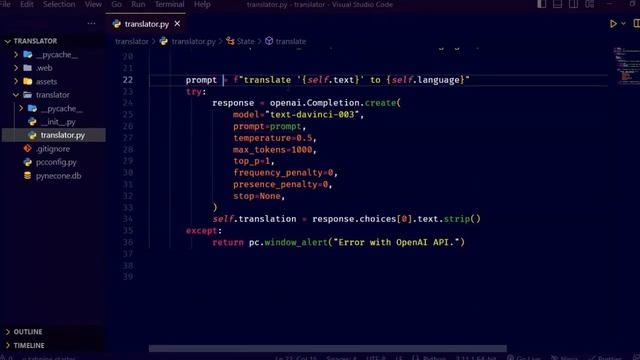Click the translator breadcrumb folder
This screenshot has height=360, width=640.
click(131, 41)
